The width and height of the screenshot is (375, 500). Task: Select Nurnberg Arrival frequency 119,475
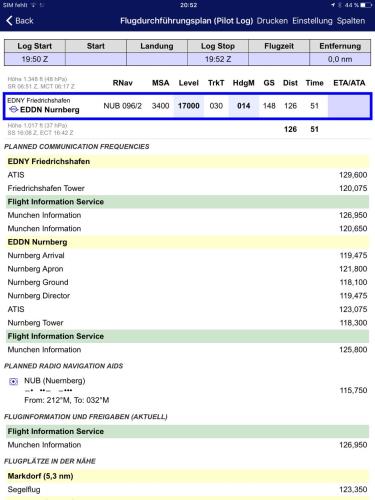[x=187, y=256]
